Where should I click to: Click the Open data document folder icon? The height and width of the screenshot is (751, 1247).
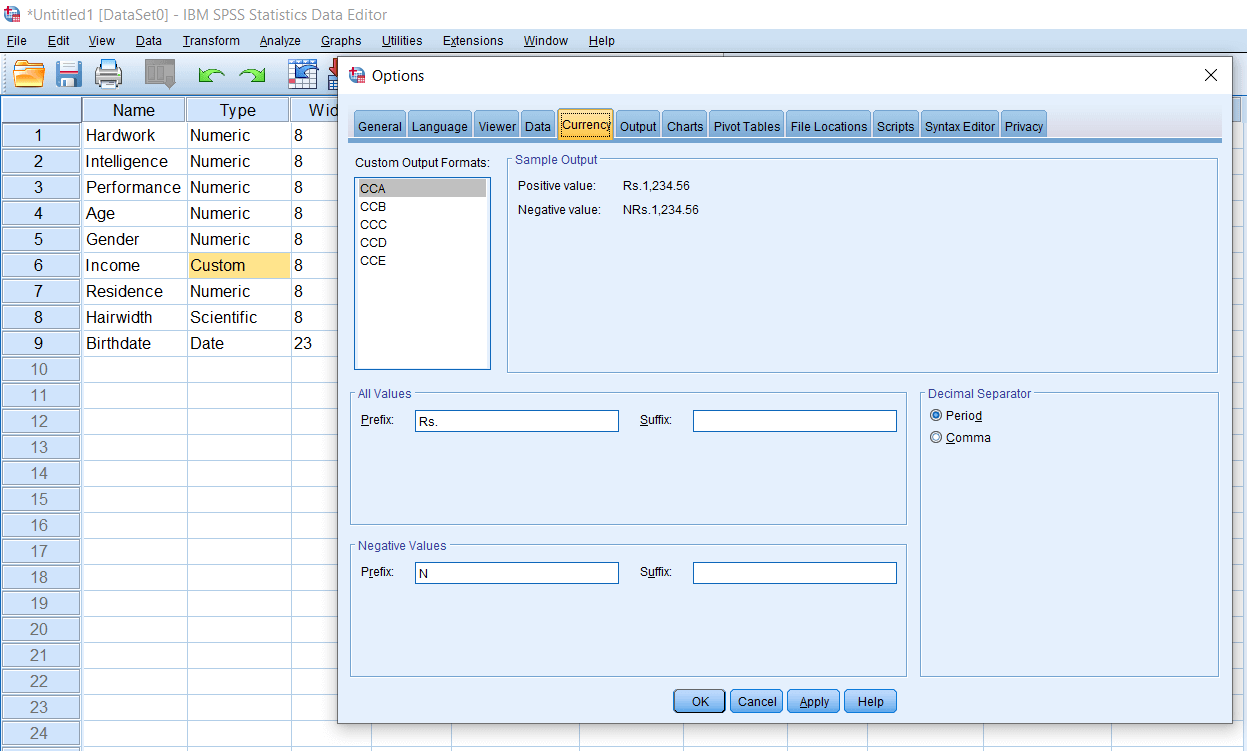29,75
